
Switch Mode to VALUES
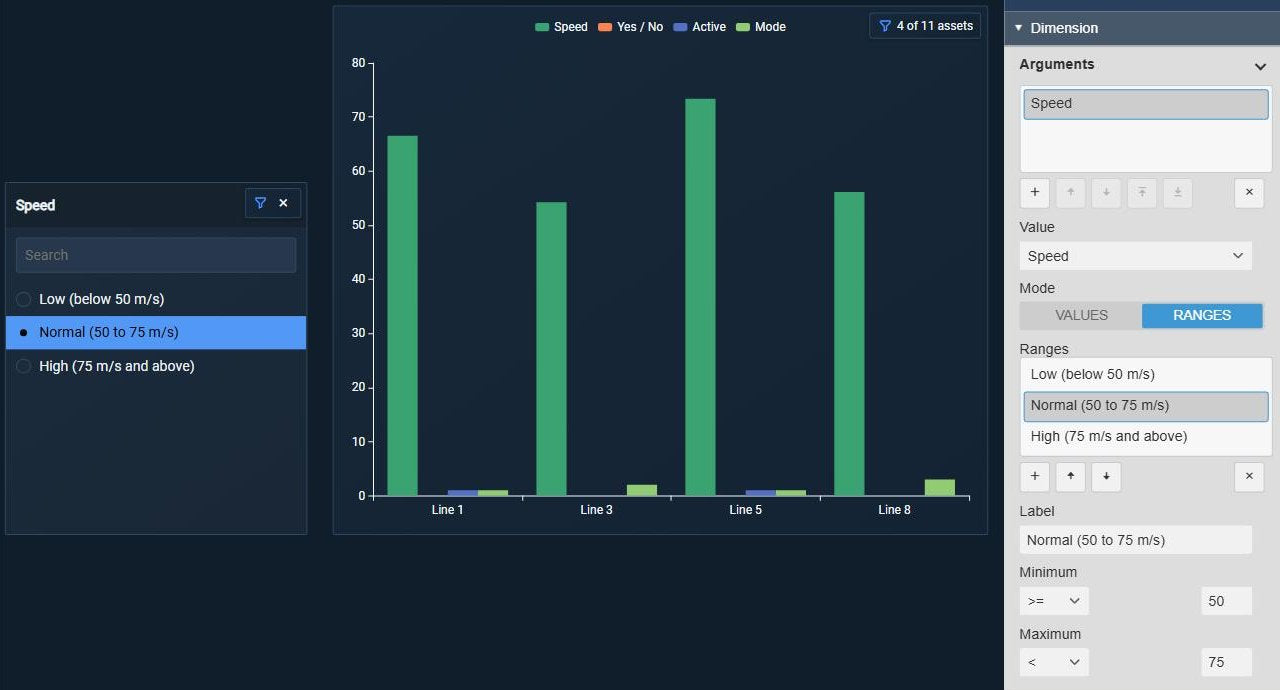1081,315
